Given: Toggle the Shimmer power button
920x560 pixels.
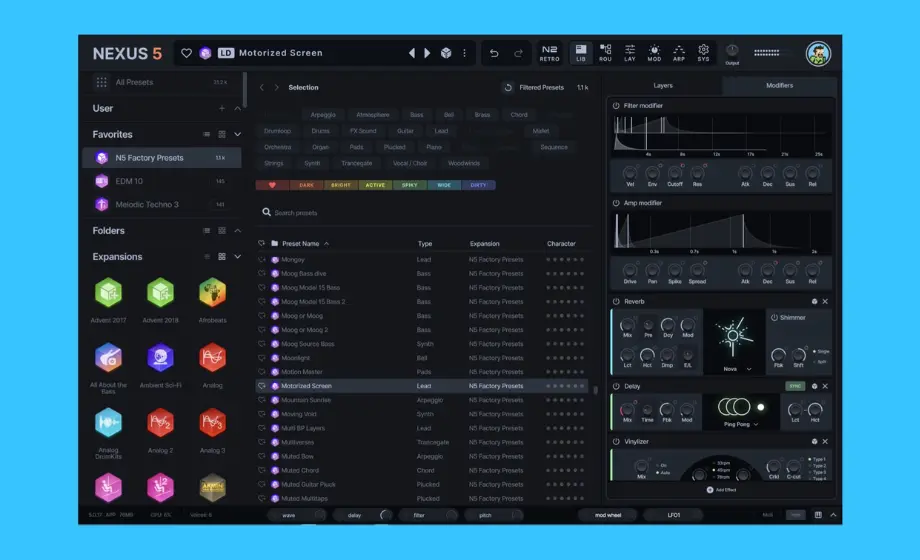Looking at the screenshot, I should 774,318.
